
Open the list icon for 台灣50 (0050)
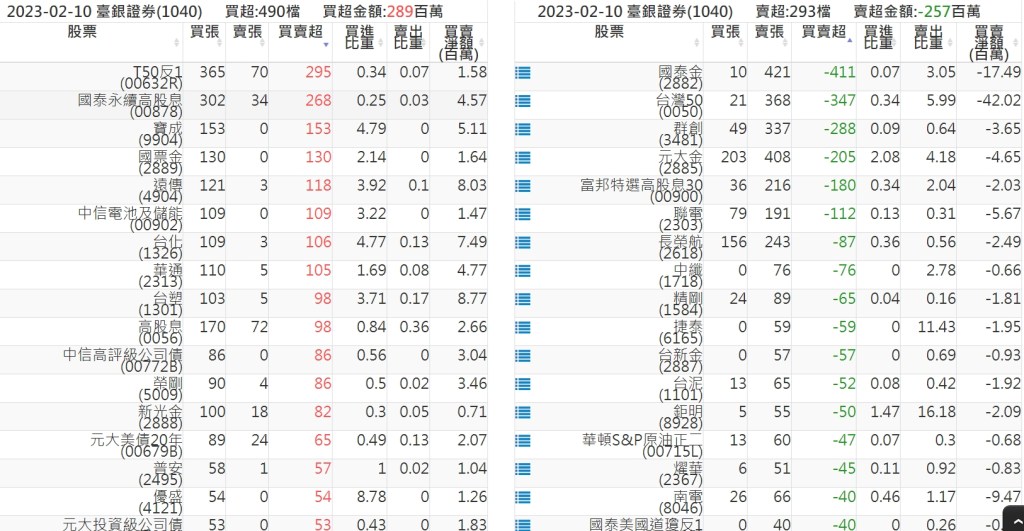pos(522,101)
